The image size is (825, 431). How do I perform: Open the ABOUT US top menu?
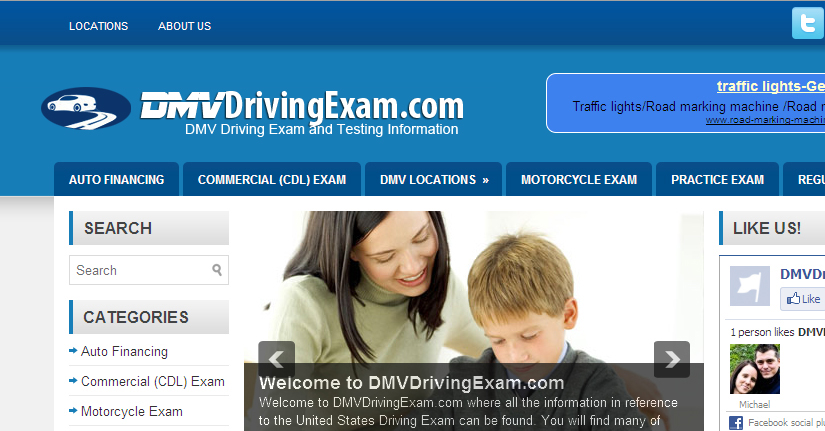[x=185, y=26]
